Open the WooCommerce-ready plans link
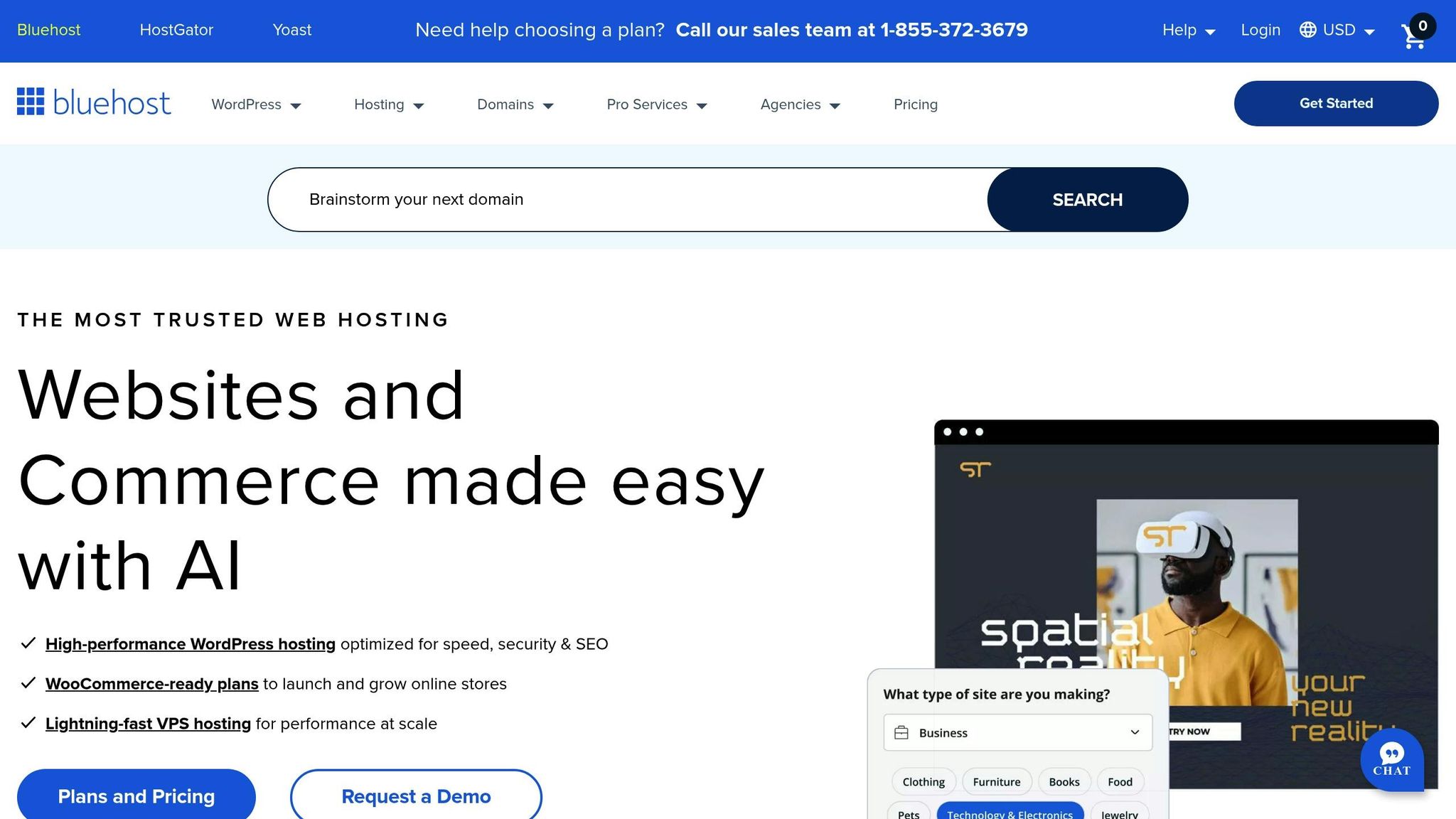This screenshot has height=819, width=1456. tap(151, 683)
